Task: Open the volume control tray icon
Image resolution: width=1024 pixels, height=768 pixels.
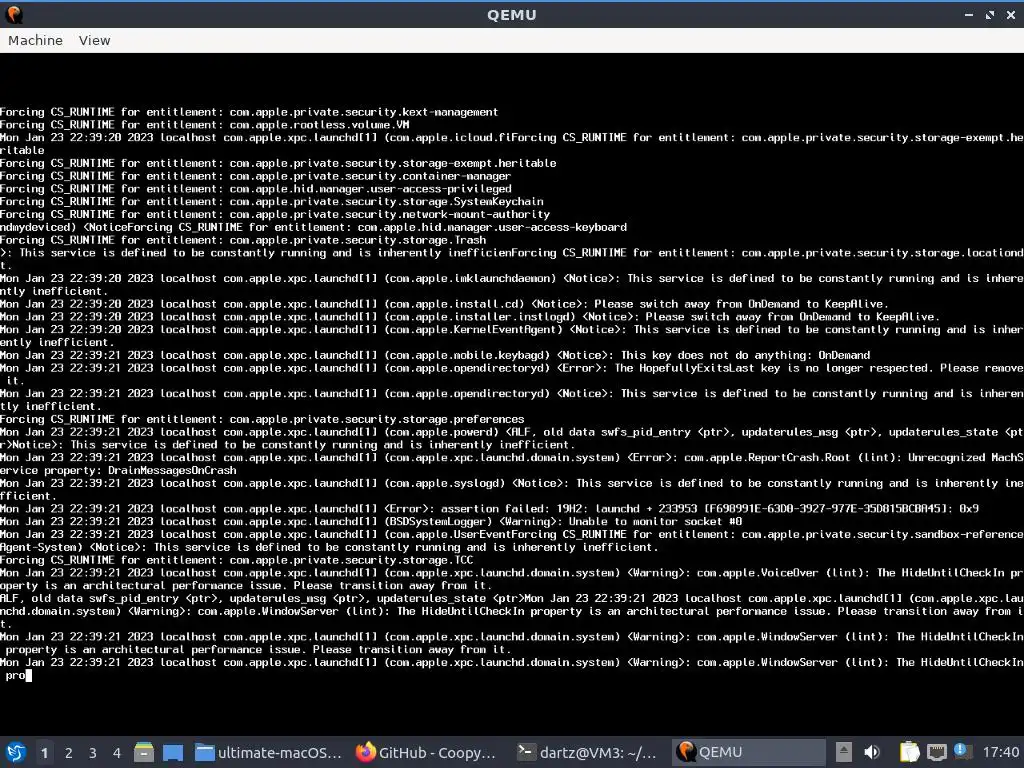Action: pyautogui.click(x=872, y=752)
